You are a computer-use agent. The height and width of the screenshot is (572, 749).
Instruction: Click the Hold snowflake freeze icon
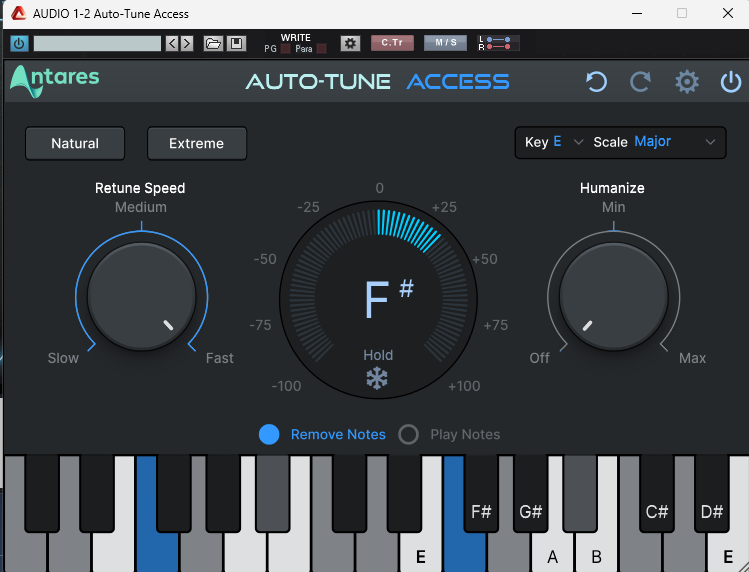377,378
